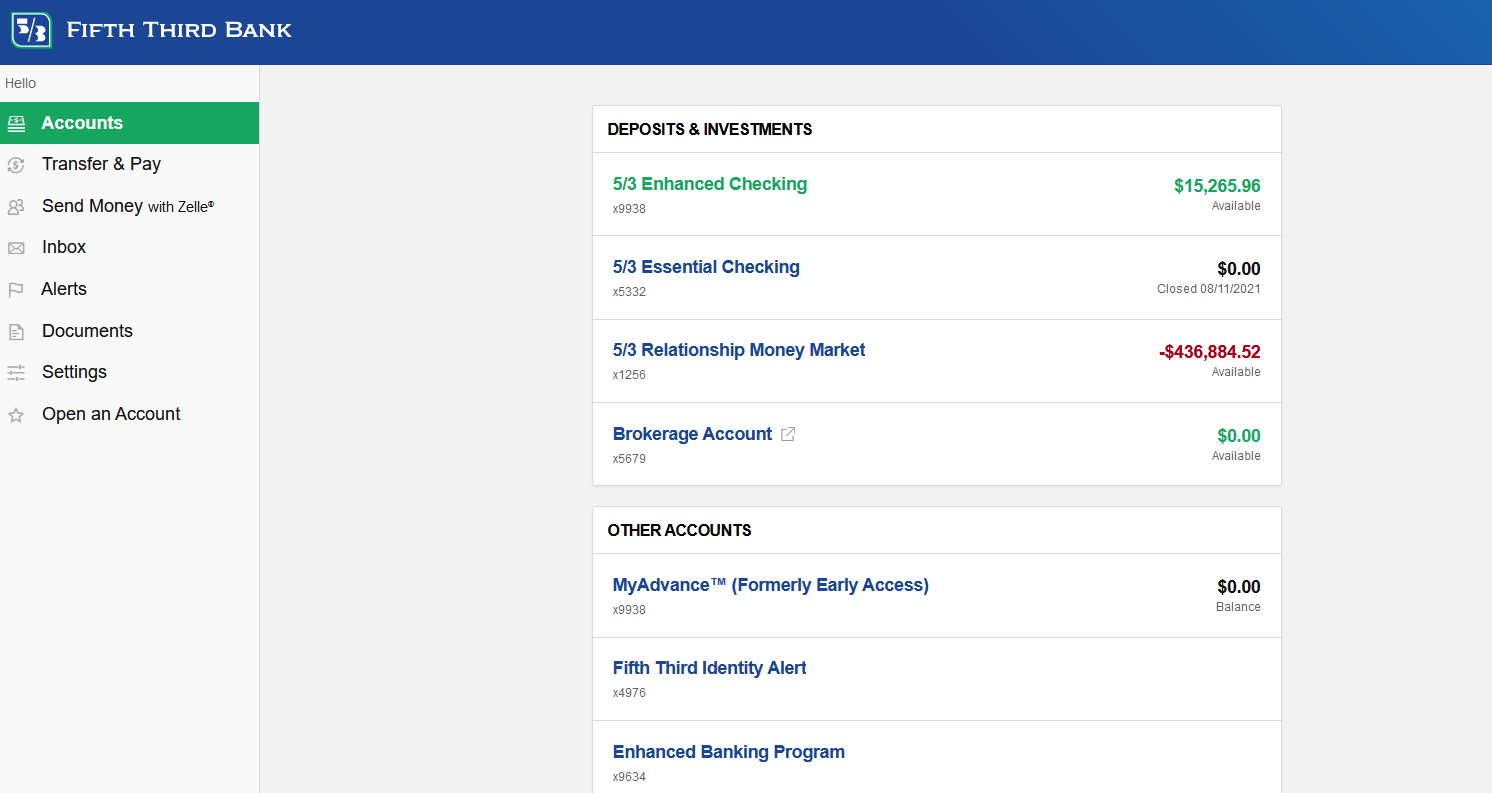Open Fifth Third Identity Alert
Image resolution: width=1492 pixels, height=793 pixels.
(x=710, y=668)
